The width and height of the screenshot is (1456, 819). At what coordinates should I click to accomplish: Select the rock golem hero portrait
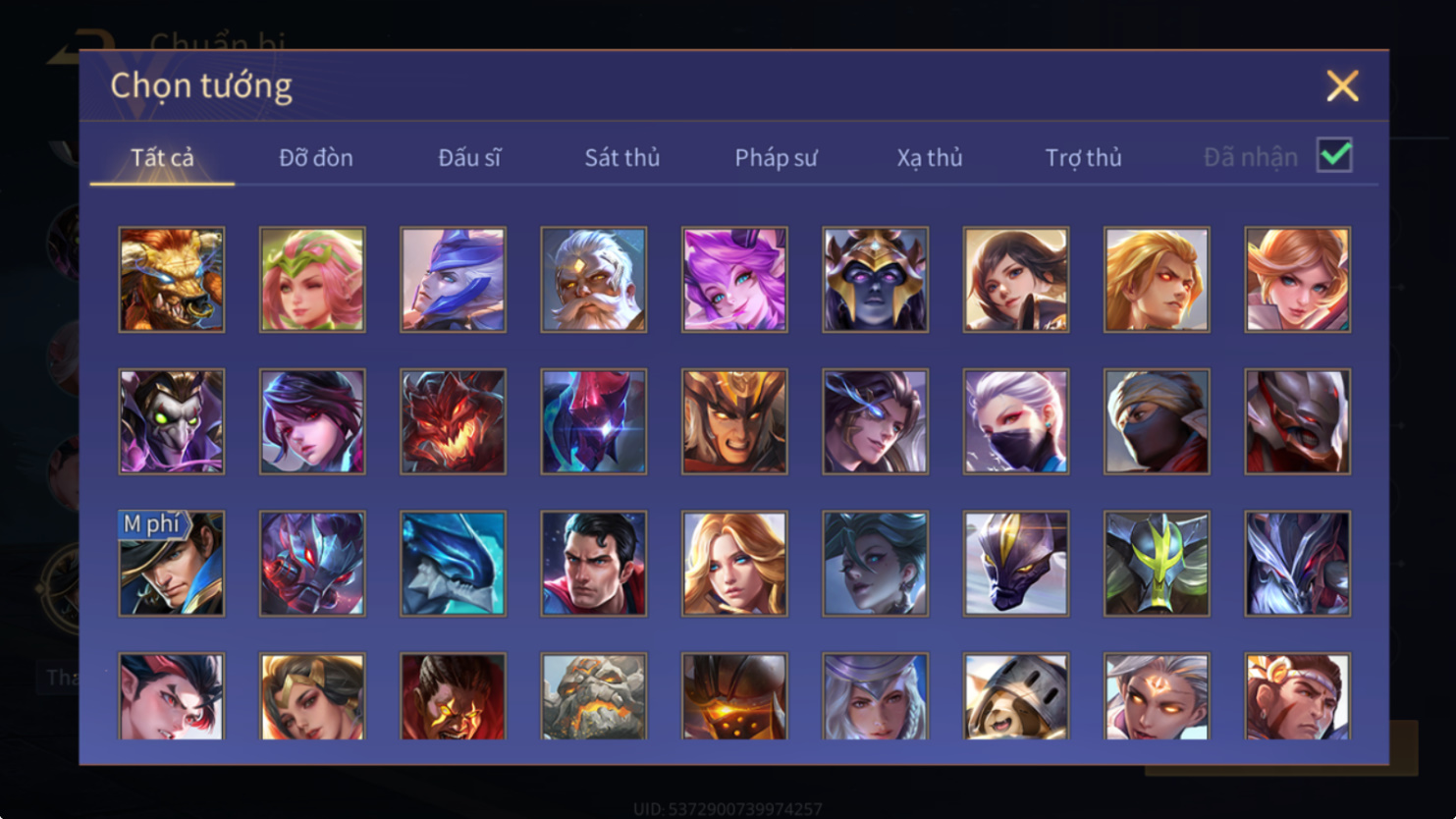tap(594, 696)
